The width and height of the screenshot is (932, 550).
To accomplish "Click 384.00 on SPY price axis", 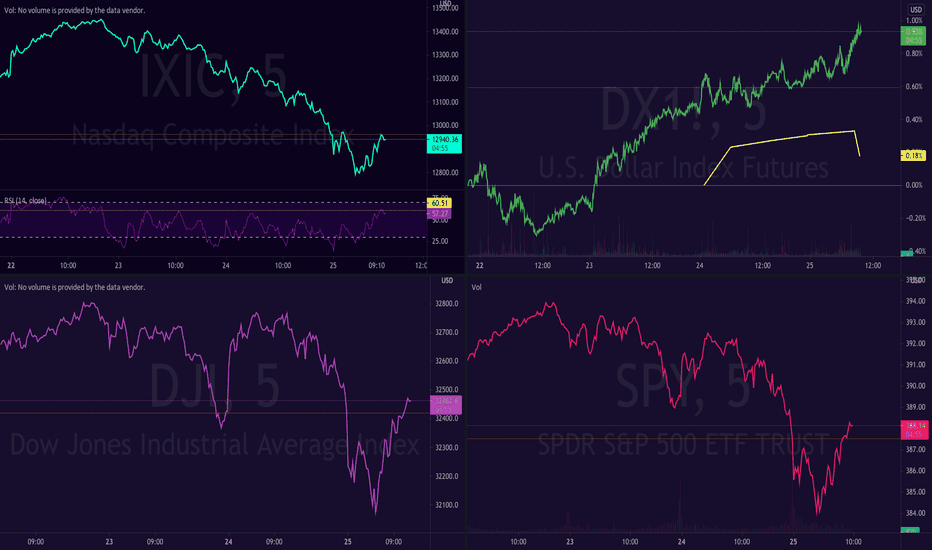I will coord(915,513).
